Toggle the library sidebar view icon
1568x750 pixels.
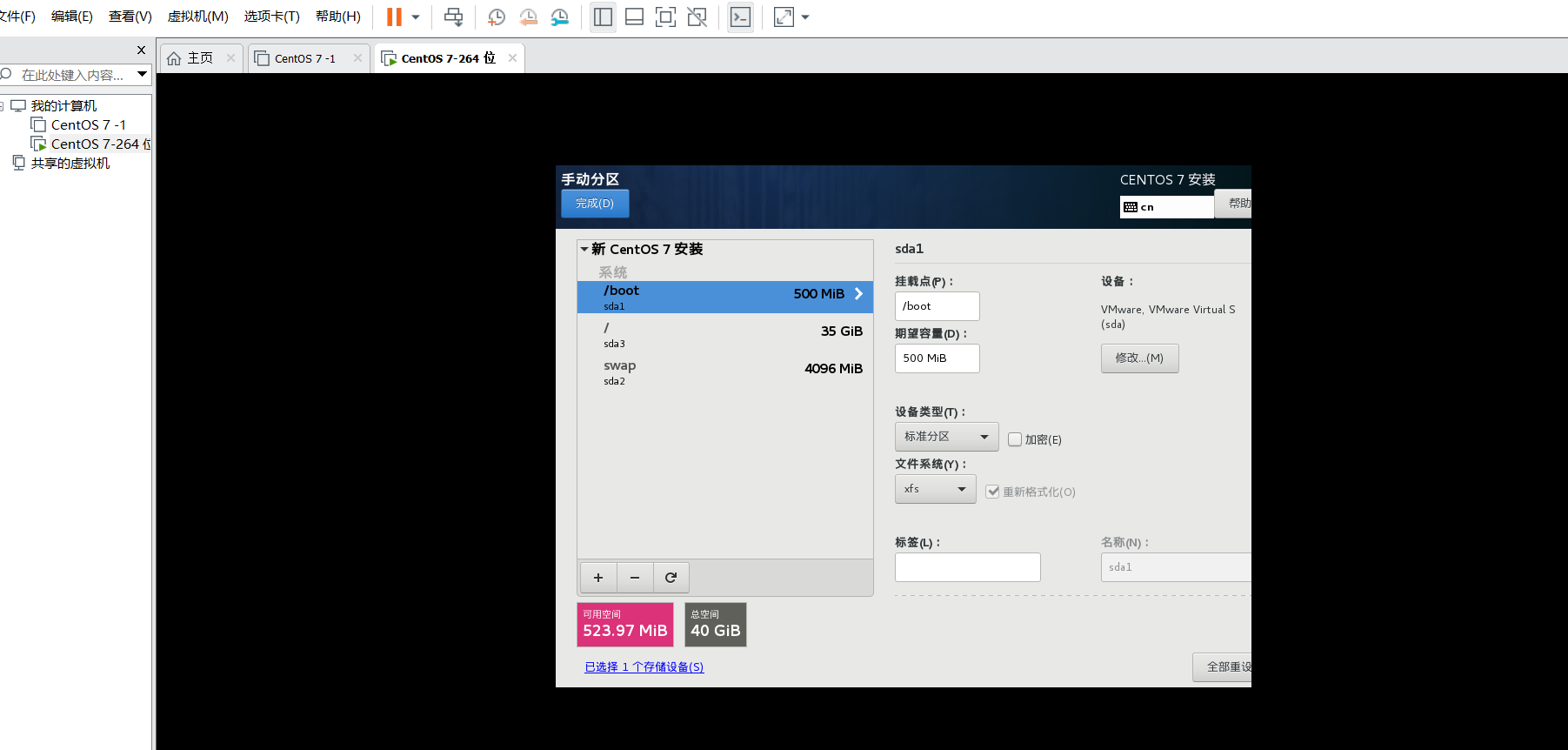603,17
